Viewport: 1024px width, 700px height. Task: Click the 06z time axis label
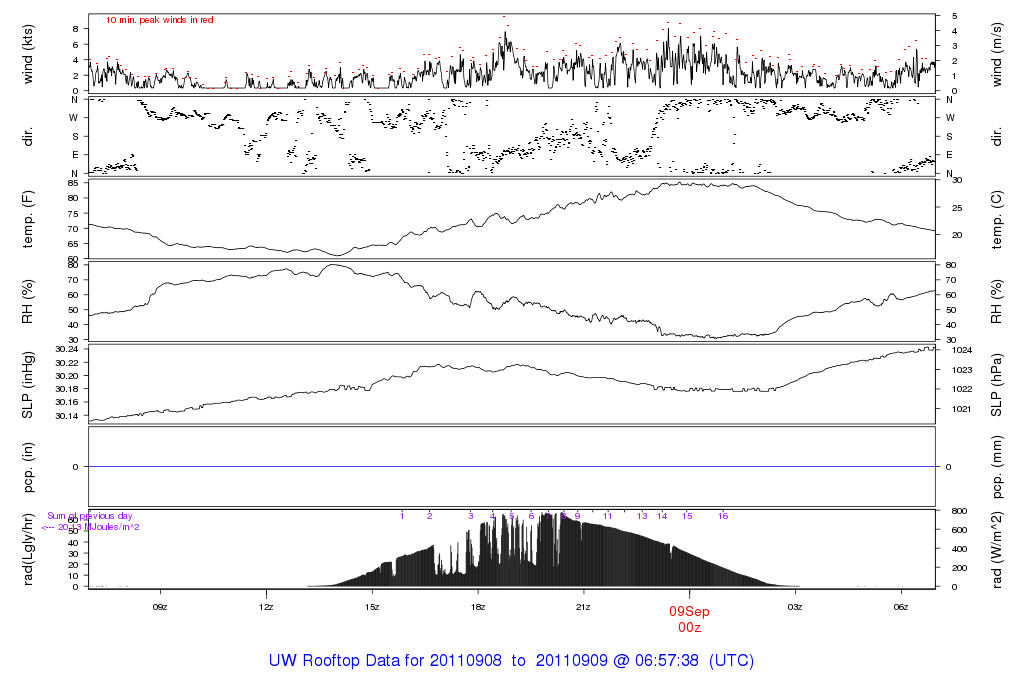901,607
